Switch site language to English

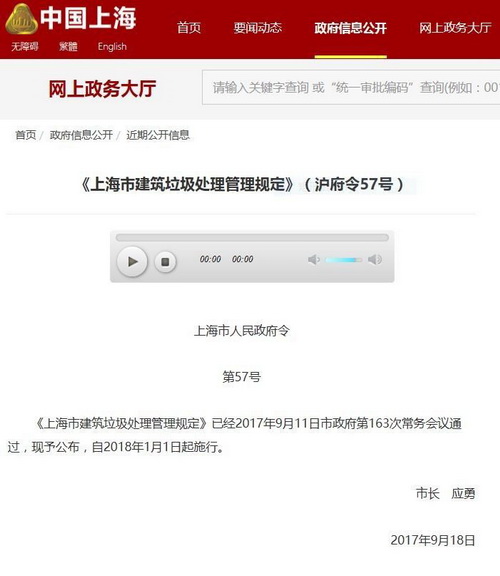112,47
